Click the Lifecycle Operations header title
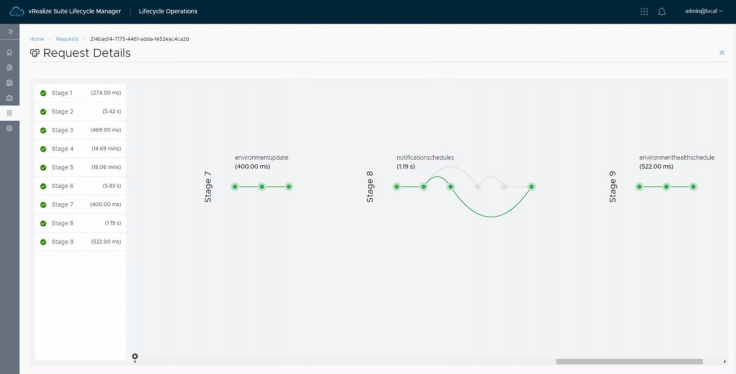 [168, 11]
